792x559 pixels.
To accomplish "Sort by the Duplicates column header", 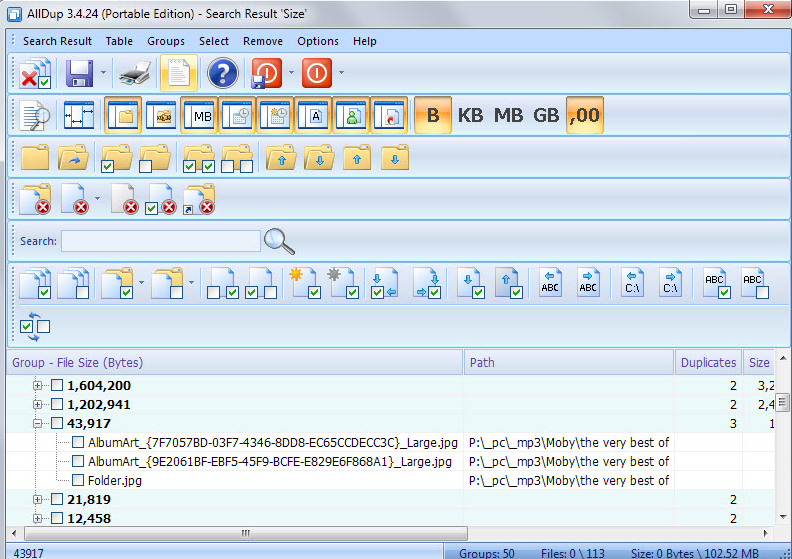I will pyautogui.click(x=708, y=363).
